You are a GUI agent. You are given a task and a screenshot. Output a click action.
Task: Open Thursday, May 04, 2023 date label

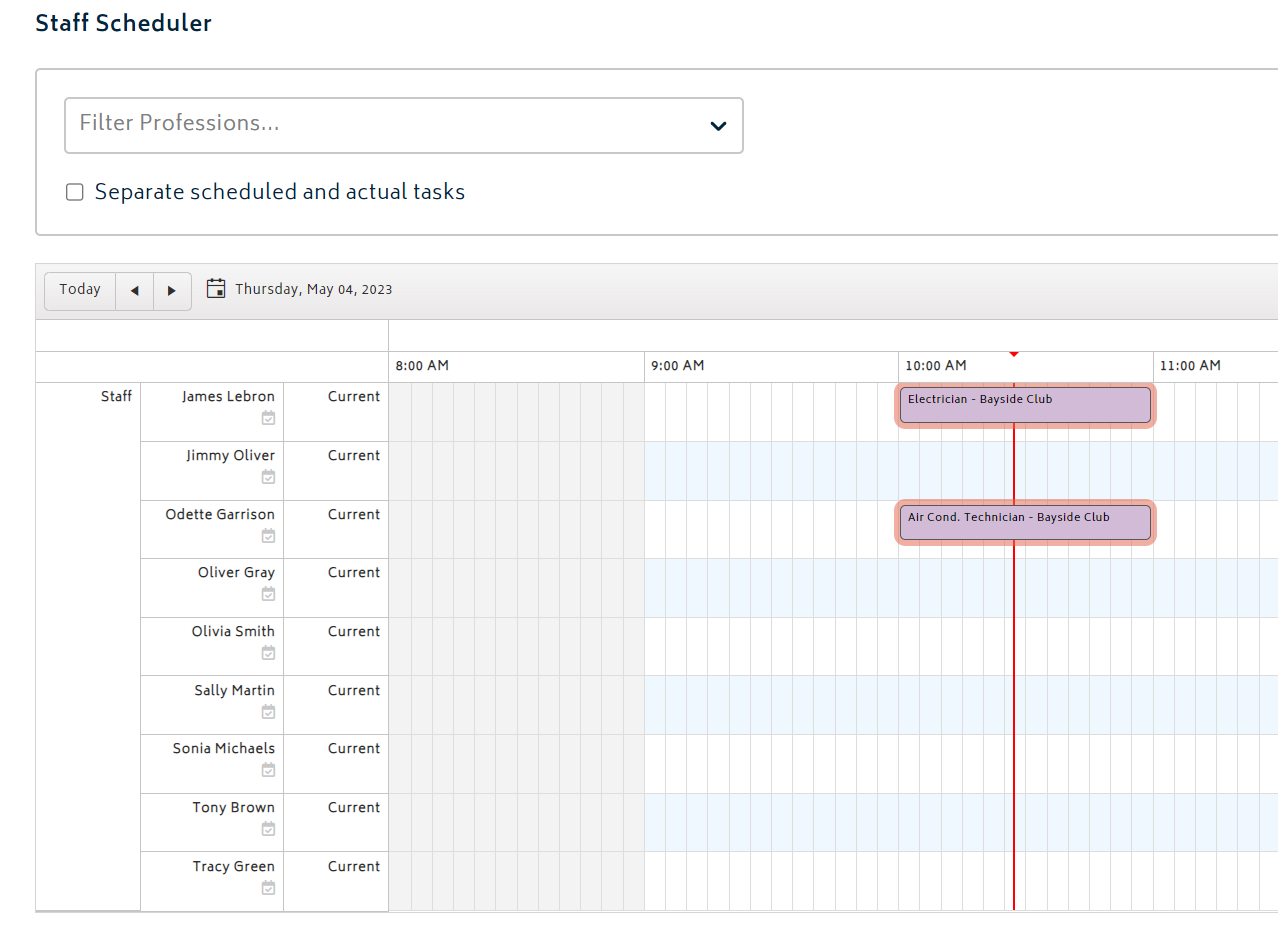point(314,290)
